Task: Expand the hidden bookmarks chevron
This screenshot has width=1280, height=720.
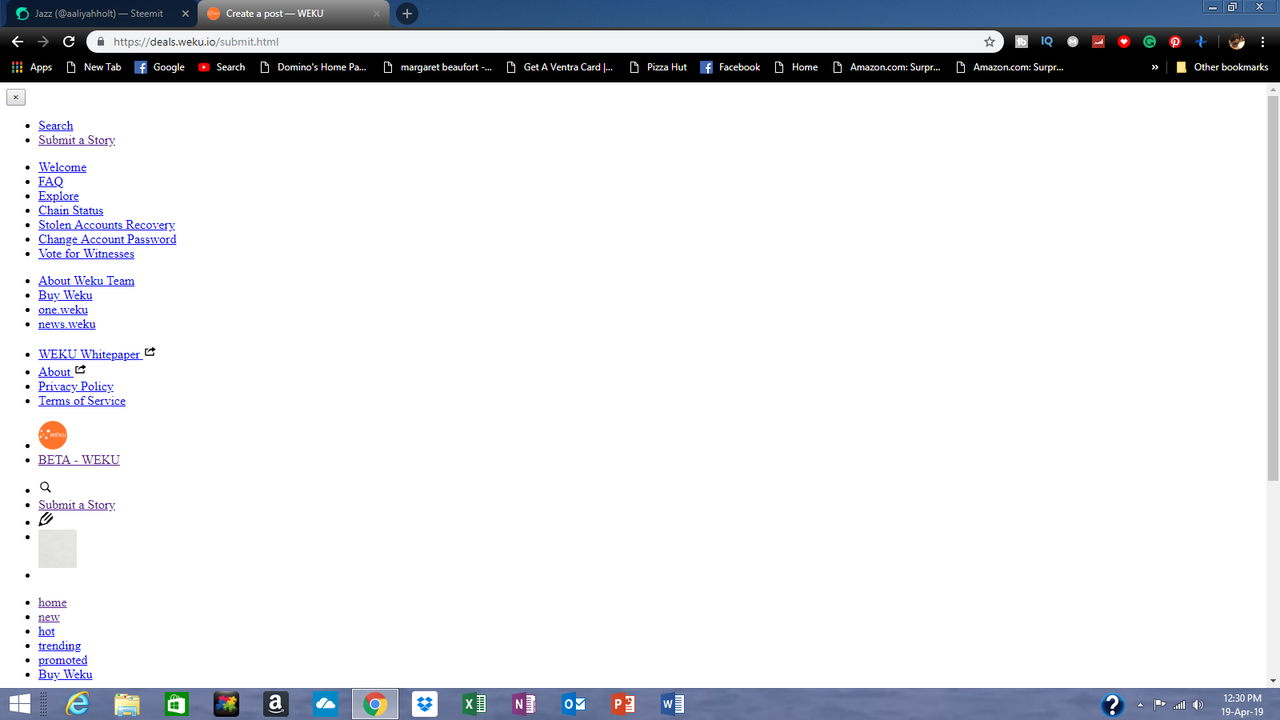Action: pos(1155,67)
